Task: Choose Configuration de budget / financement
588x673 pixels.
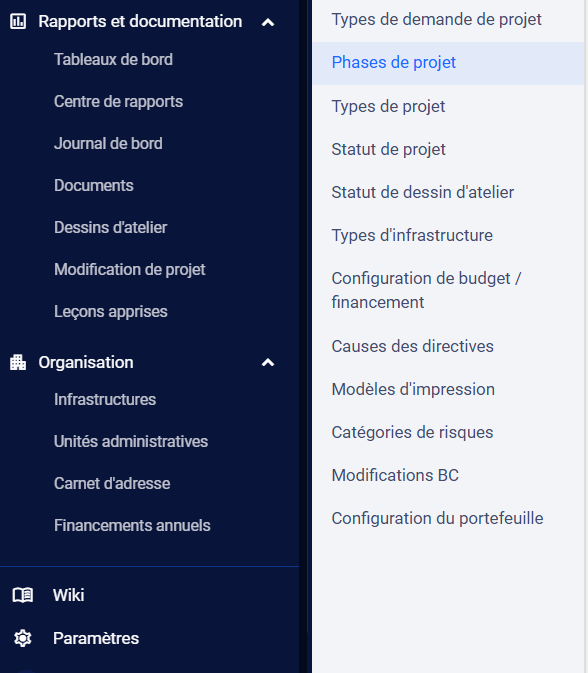Action: click(x=426, y=290)
